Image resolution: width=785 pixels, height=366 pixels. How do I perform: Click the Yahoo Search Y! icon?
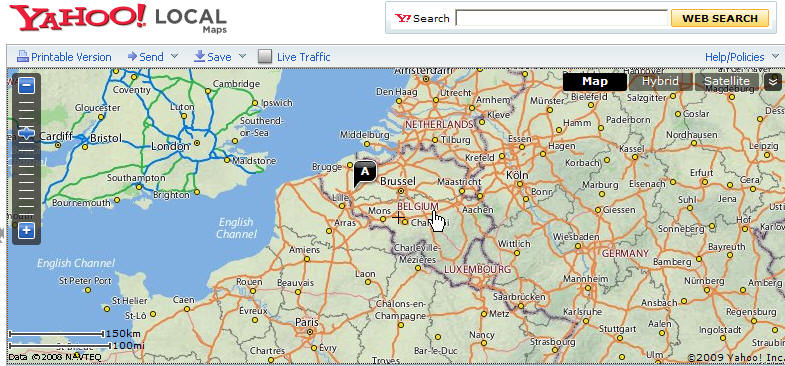(x=403, y=19)
